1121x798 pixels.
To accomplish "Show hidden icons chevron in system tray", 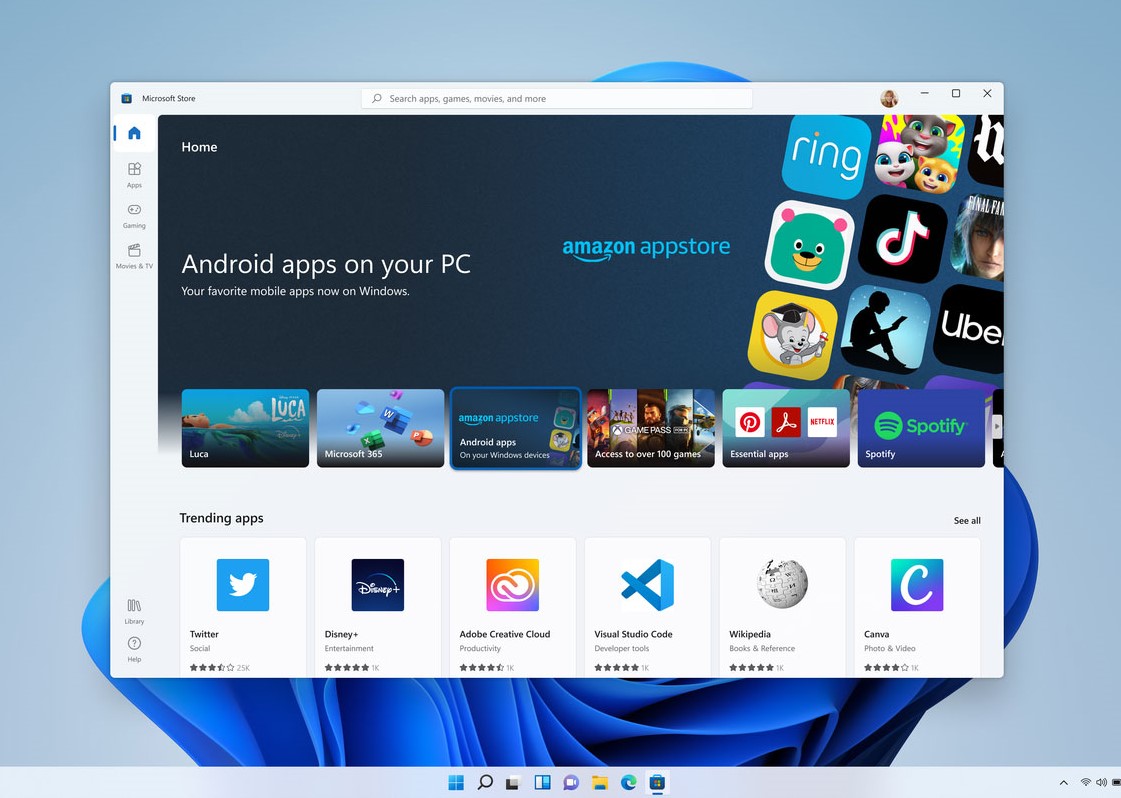I will pyautogui.click(x=1064, y=783).
